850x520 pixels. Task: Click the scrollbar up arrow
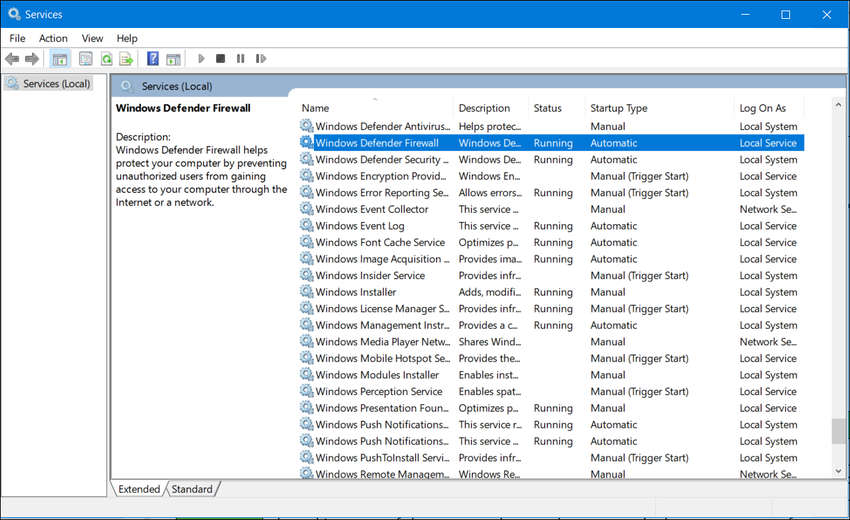[838, 104]
